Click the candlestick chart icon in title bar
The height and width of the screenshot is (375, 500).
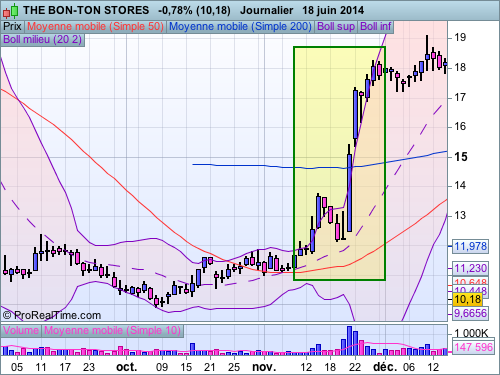coord(10,10)
